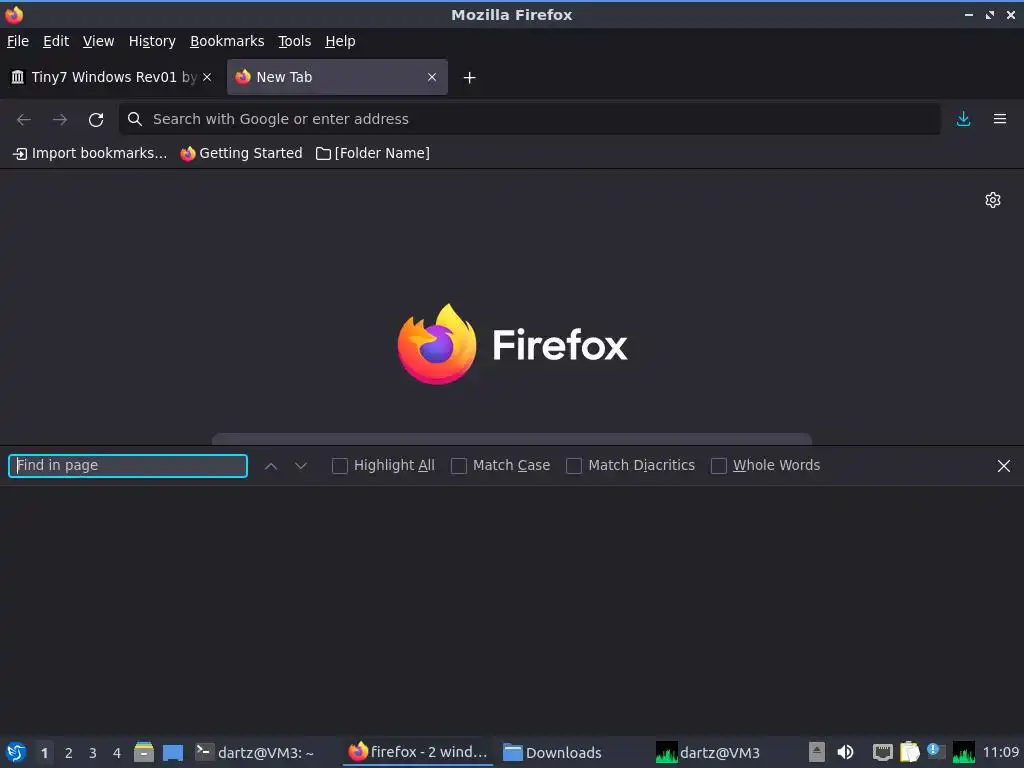Screen dimensions: 1024x768
Task: Click the search magnifier icon in address bar
Action: 135,119
